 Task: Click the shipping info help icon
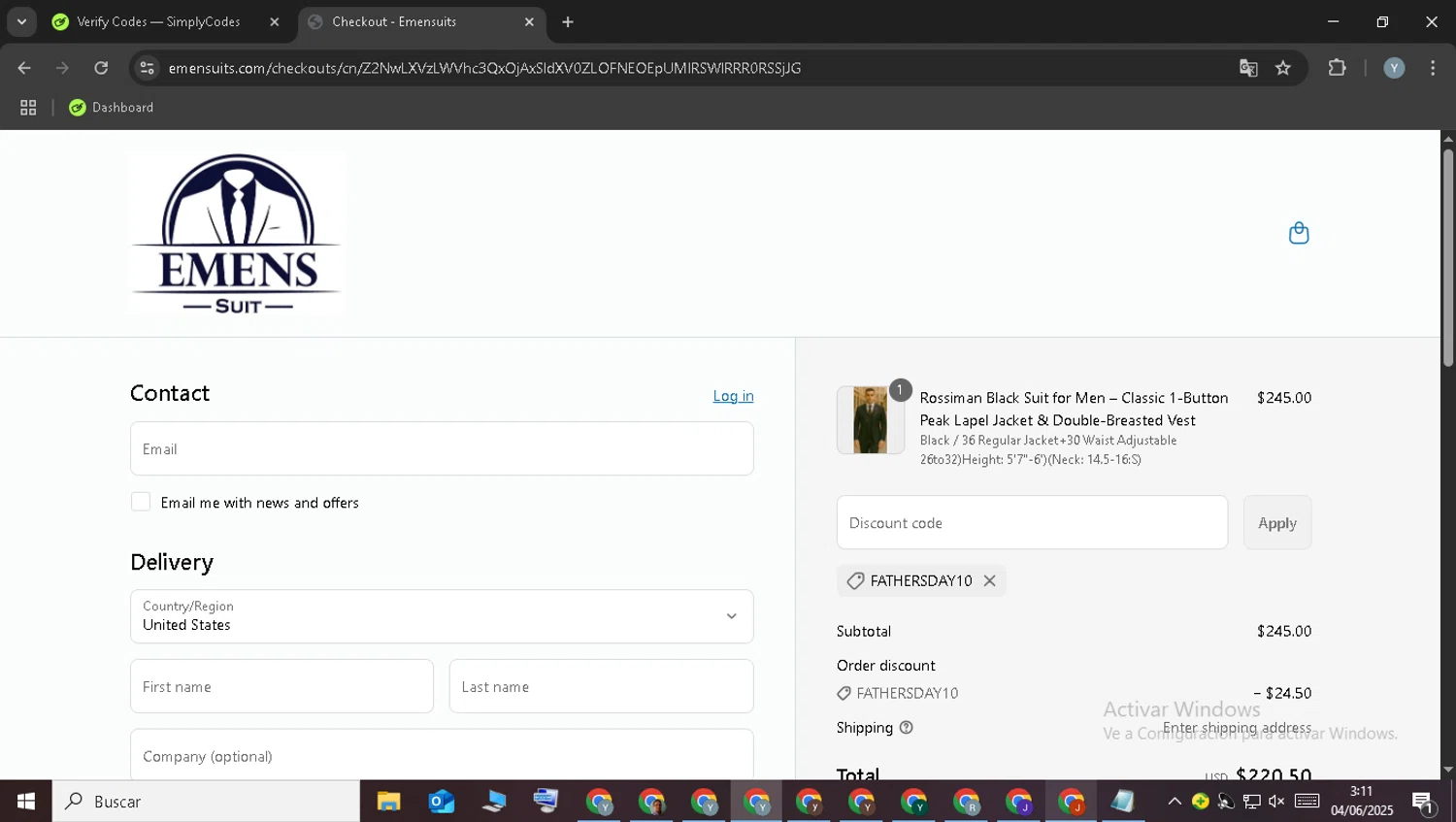click(906, 728)
